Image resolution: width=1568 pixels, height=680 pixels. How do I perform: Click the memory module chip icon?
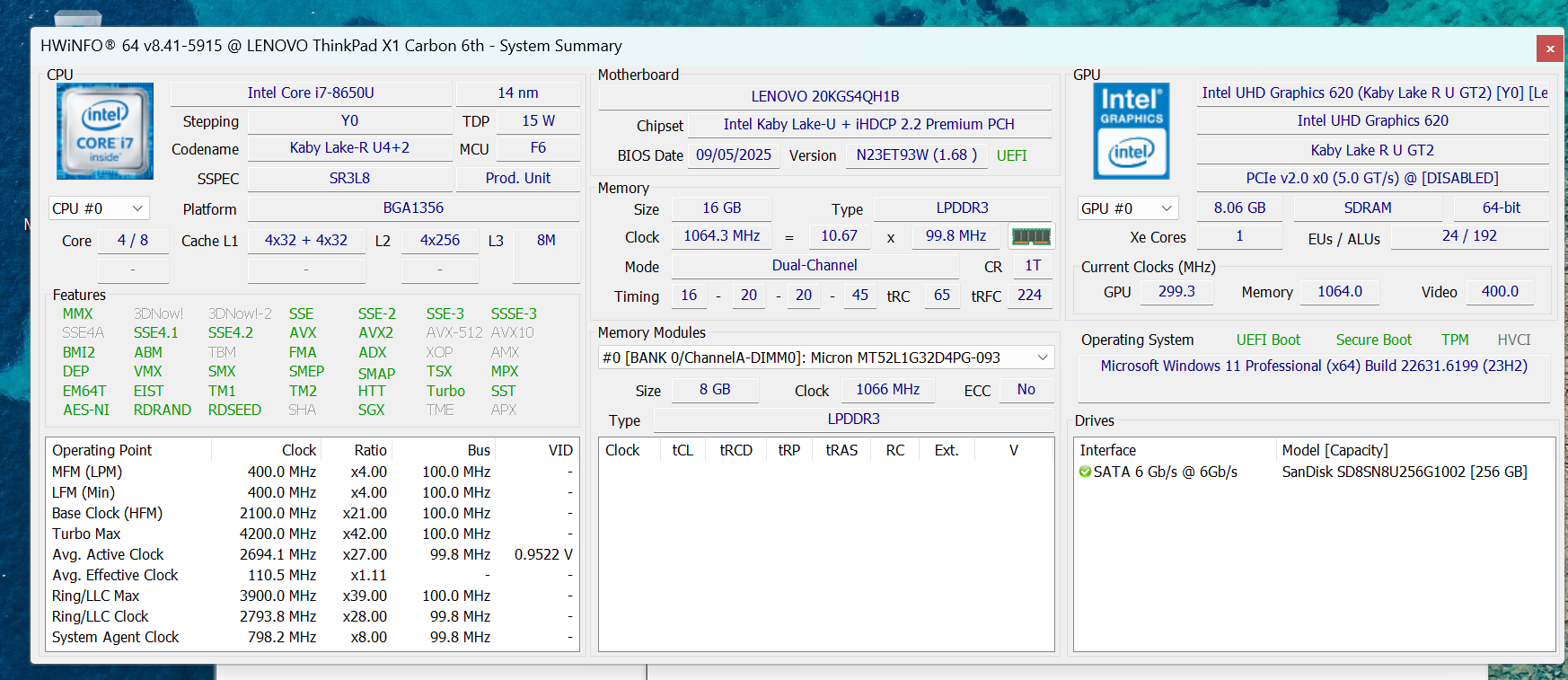[x=1031, y=236]
